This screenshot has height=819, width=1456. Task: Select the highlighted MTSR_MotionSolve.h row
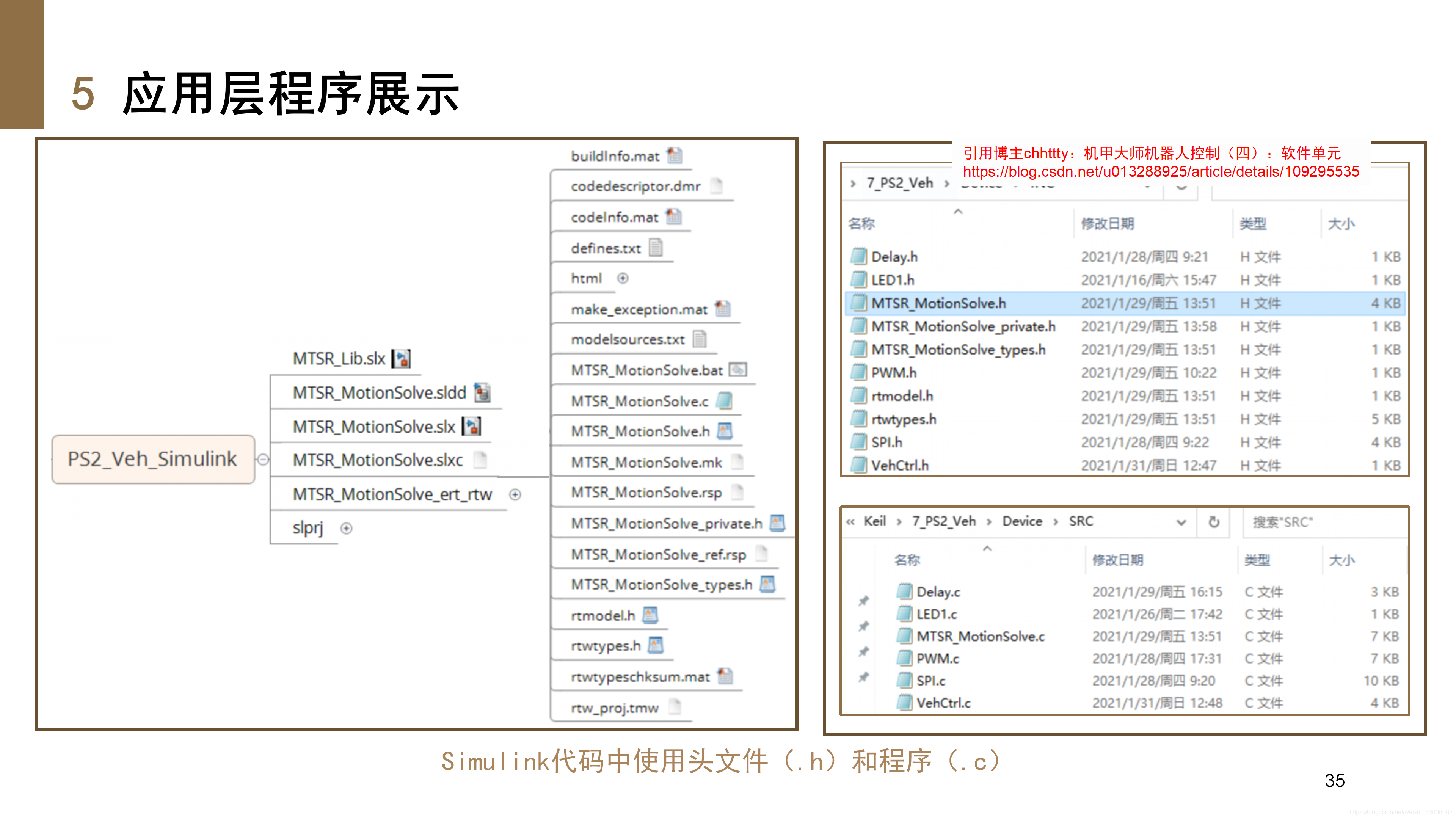click(1125, 303)
